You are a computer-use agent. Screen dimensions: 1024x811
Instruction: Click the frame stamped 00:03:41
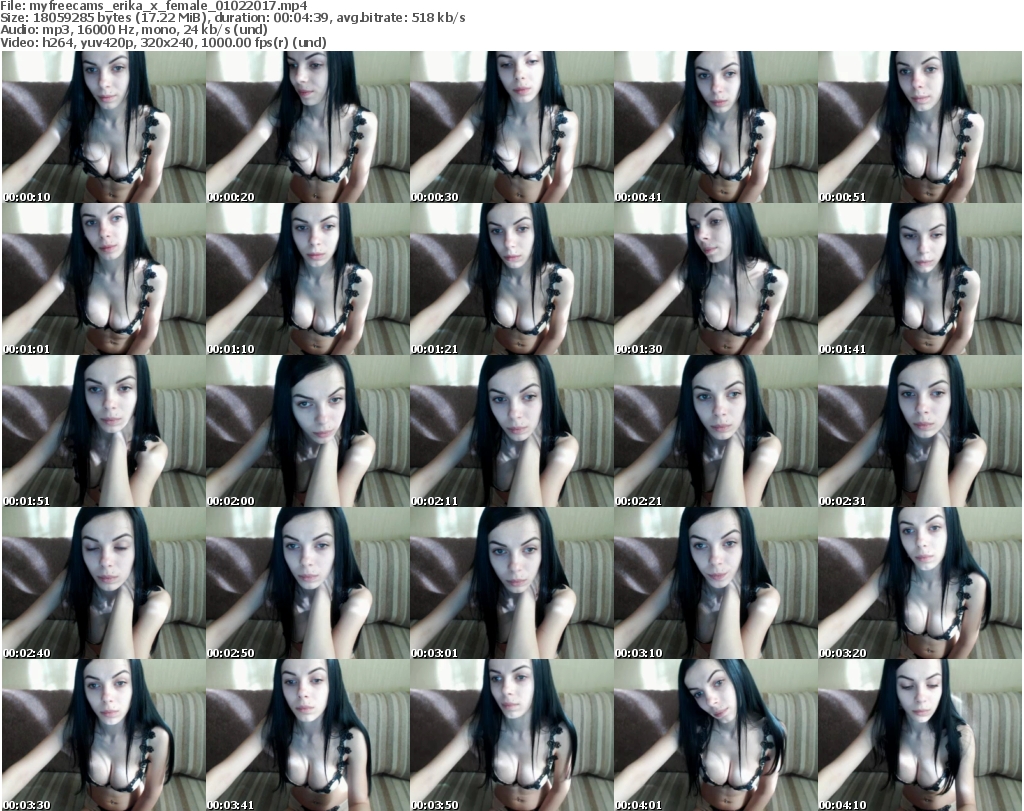click(x=308, y=735)
